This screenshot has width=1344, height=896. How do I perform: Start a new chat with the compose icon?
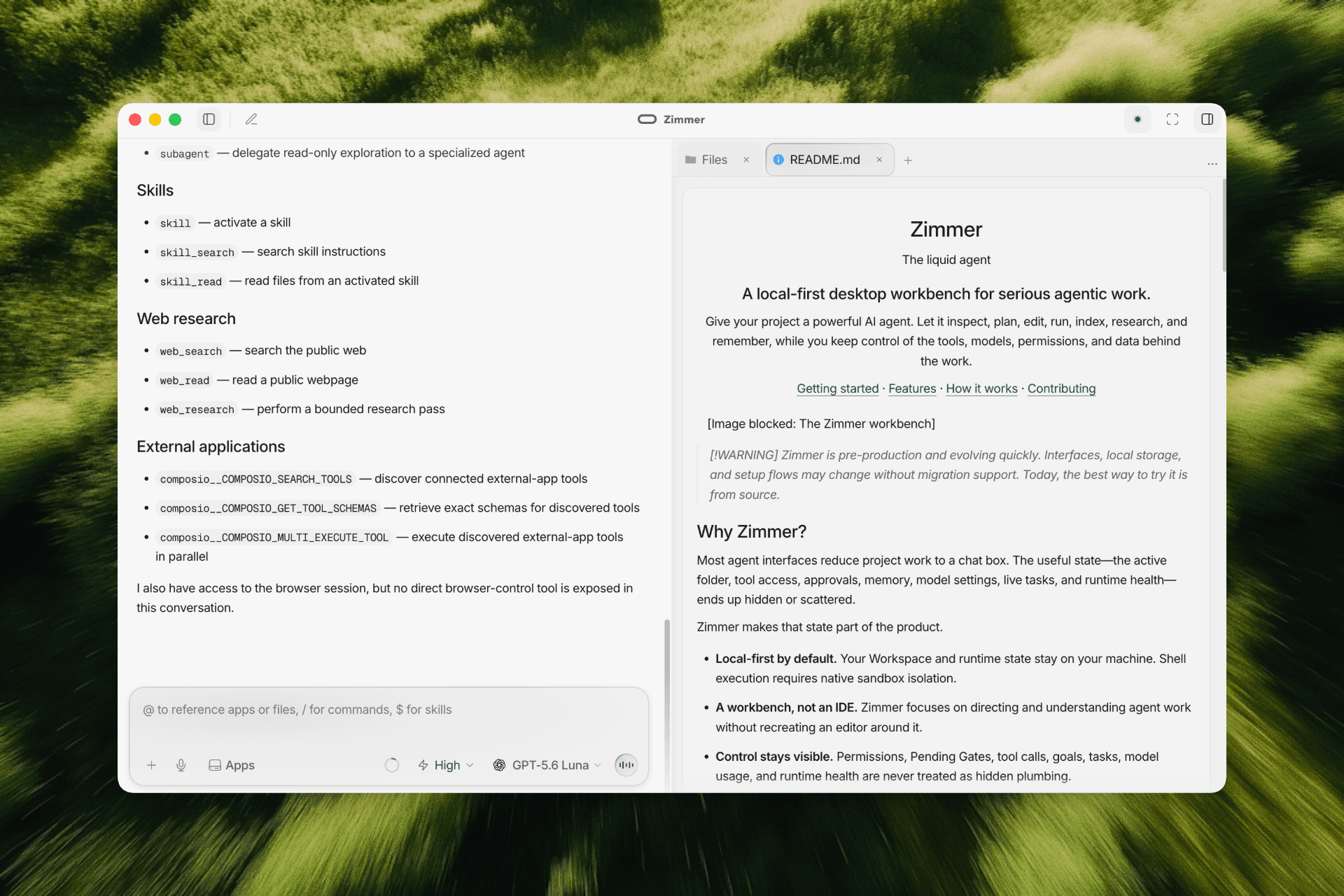point(251,120)
